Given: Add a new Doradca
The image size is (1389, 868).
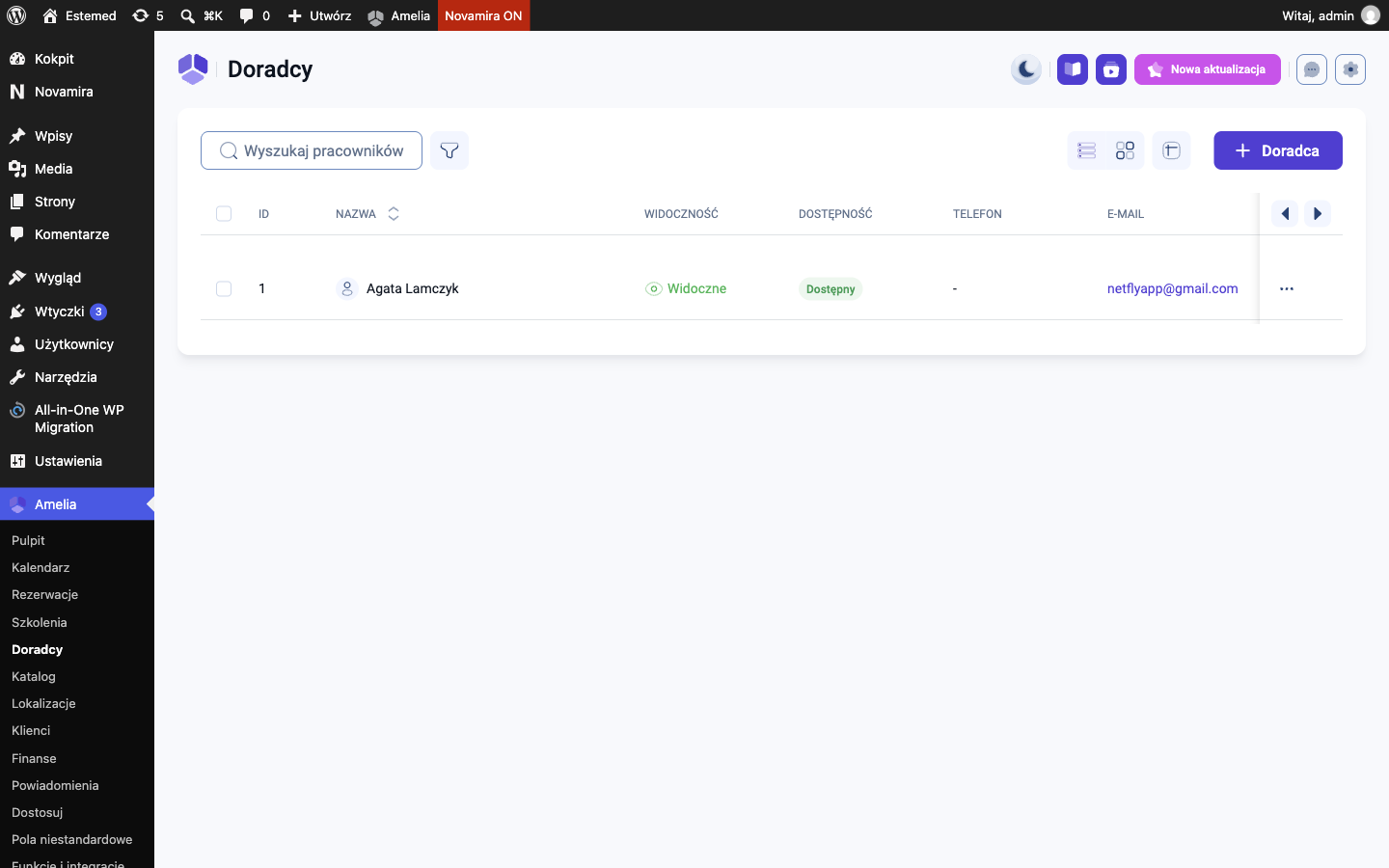Looking at the screenshot, I should (x=1278, y=150).
